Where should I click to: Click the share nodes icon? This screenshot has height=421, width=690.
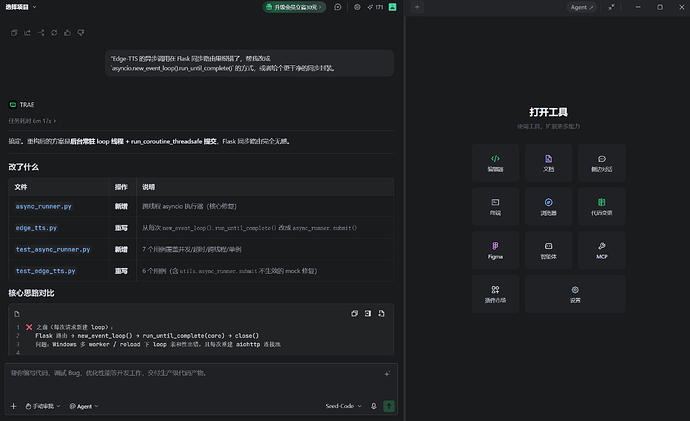pos(41,33)
